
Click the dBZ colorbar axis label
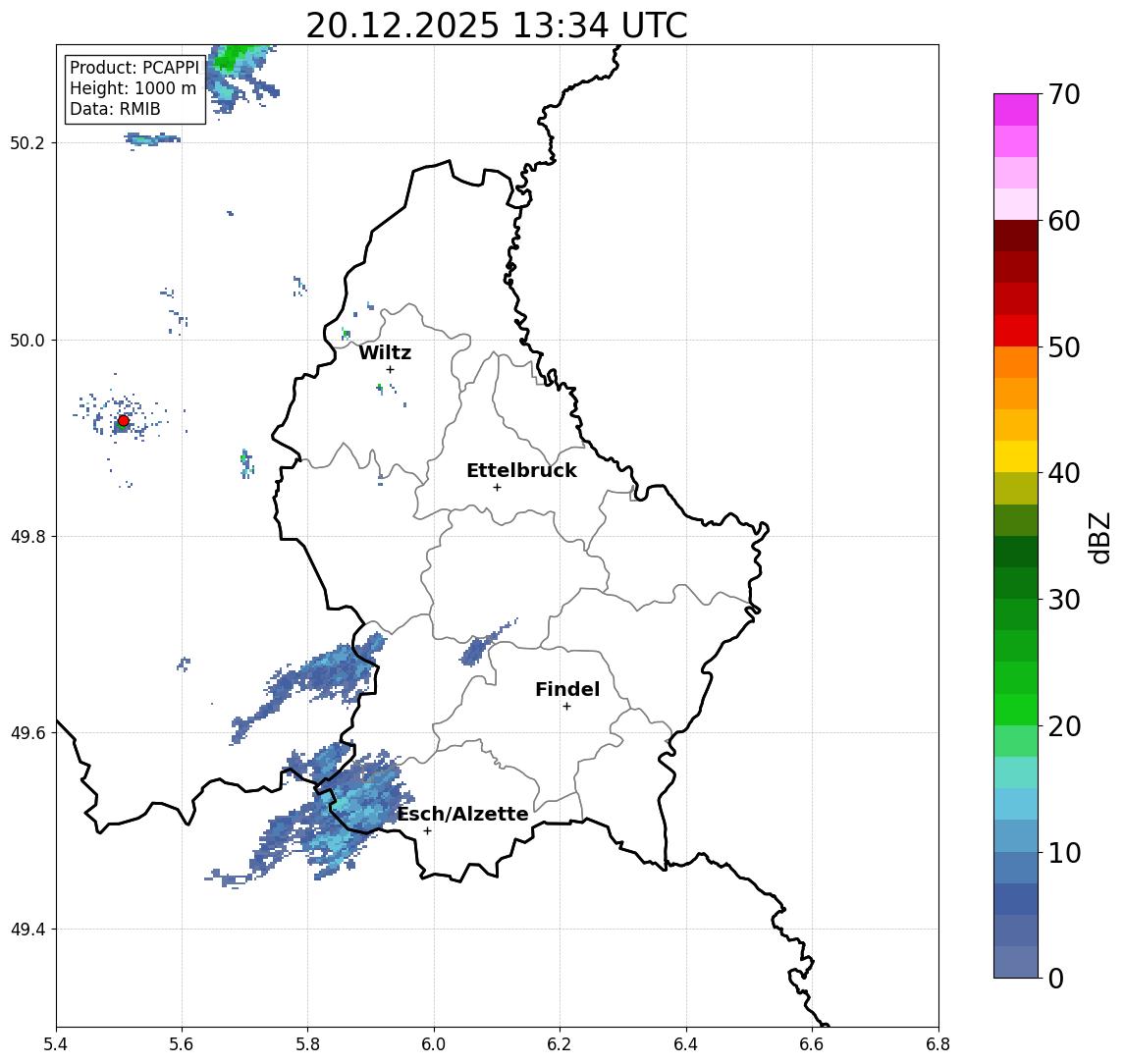[x=1098, y=538]
